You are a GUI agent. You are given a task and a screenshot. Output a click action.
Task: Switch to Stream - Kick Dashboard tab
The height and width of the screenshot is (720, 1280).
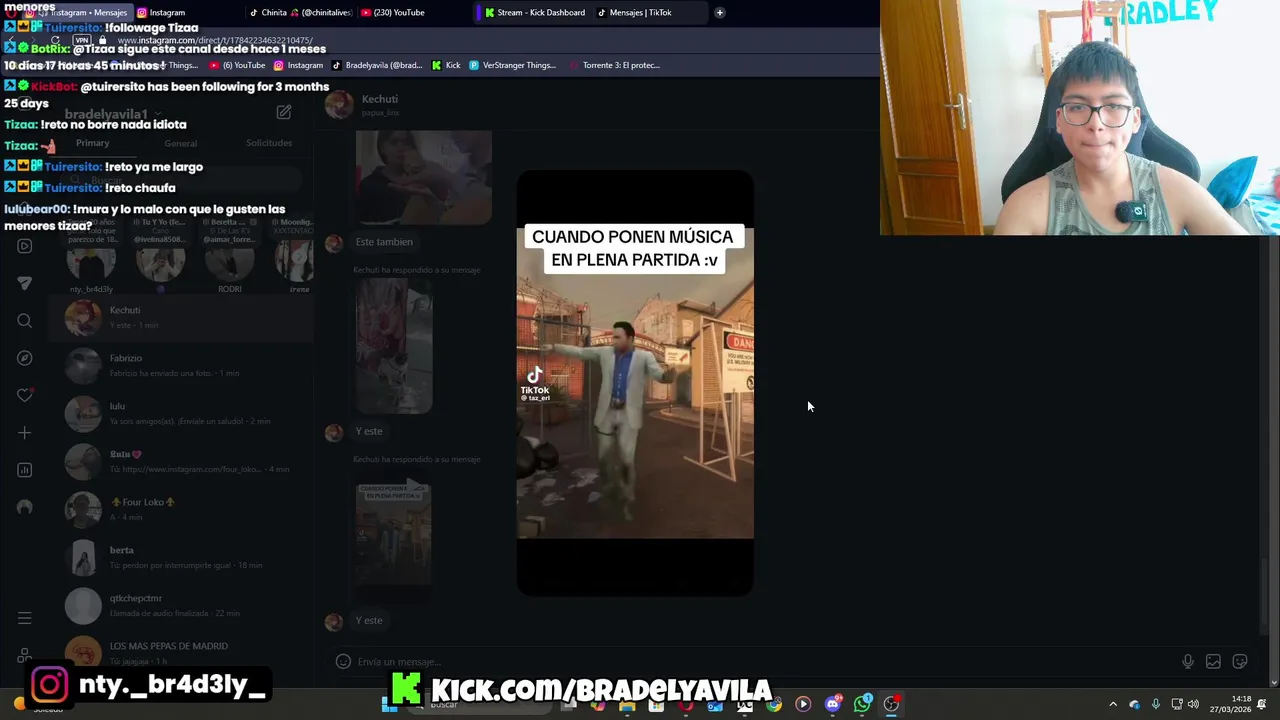(535, 12)
